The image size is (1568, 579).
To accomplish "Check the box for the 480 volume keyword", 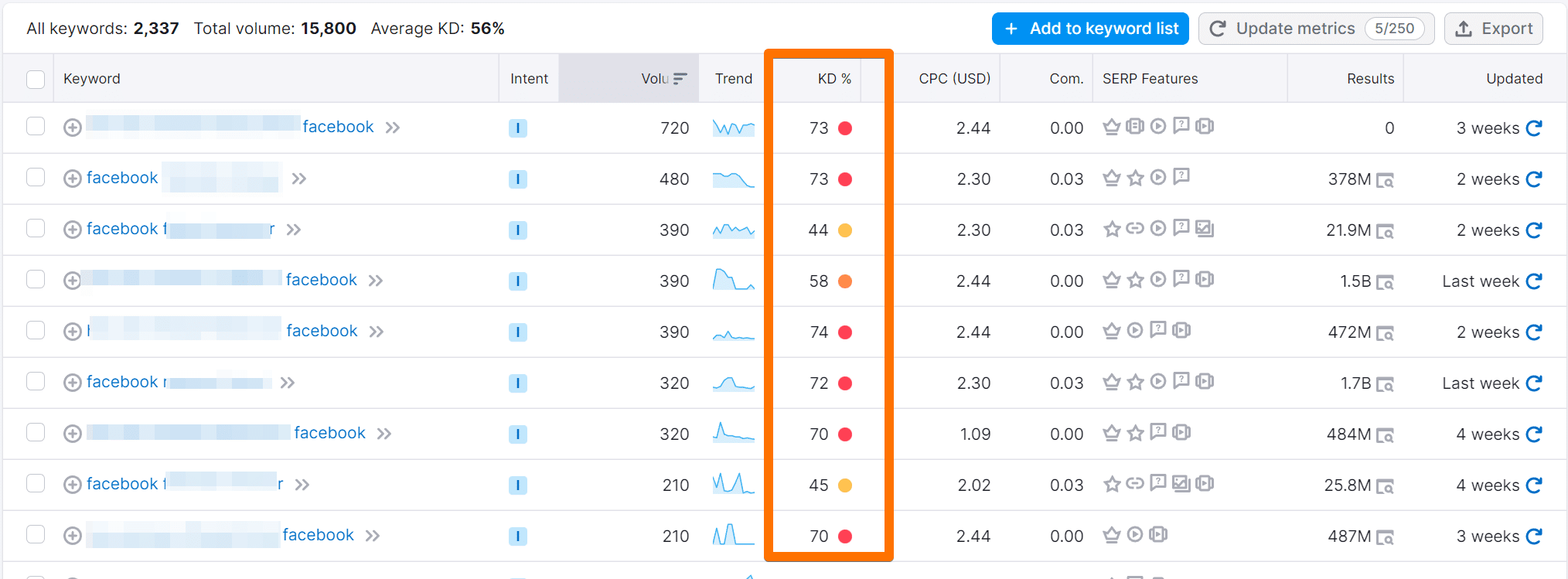I will pyautogui.click(x=36, y=177).
